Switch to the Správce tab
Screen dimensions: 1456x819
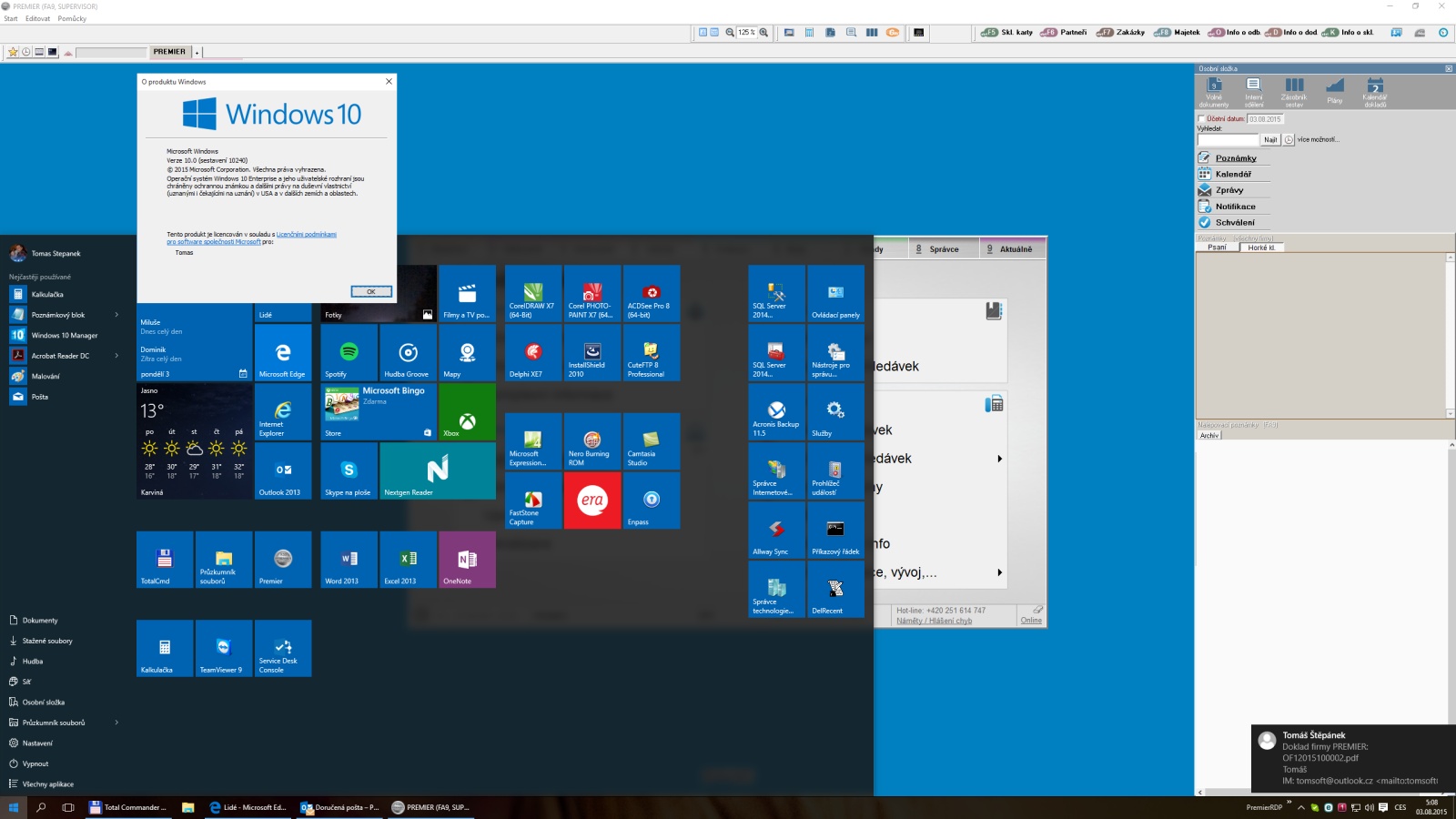click(x=944, y=248)
